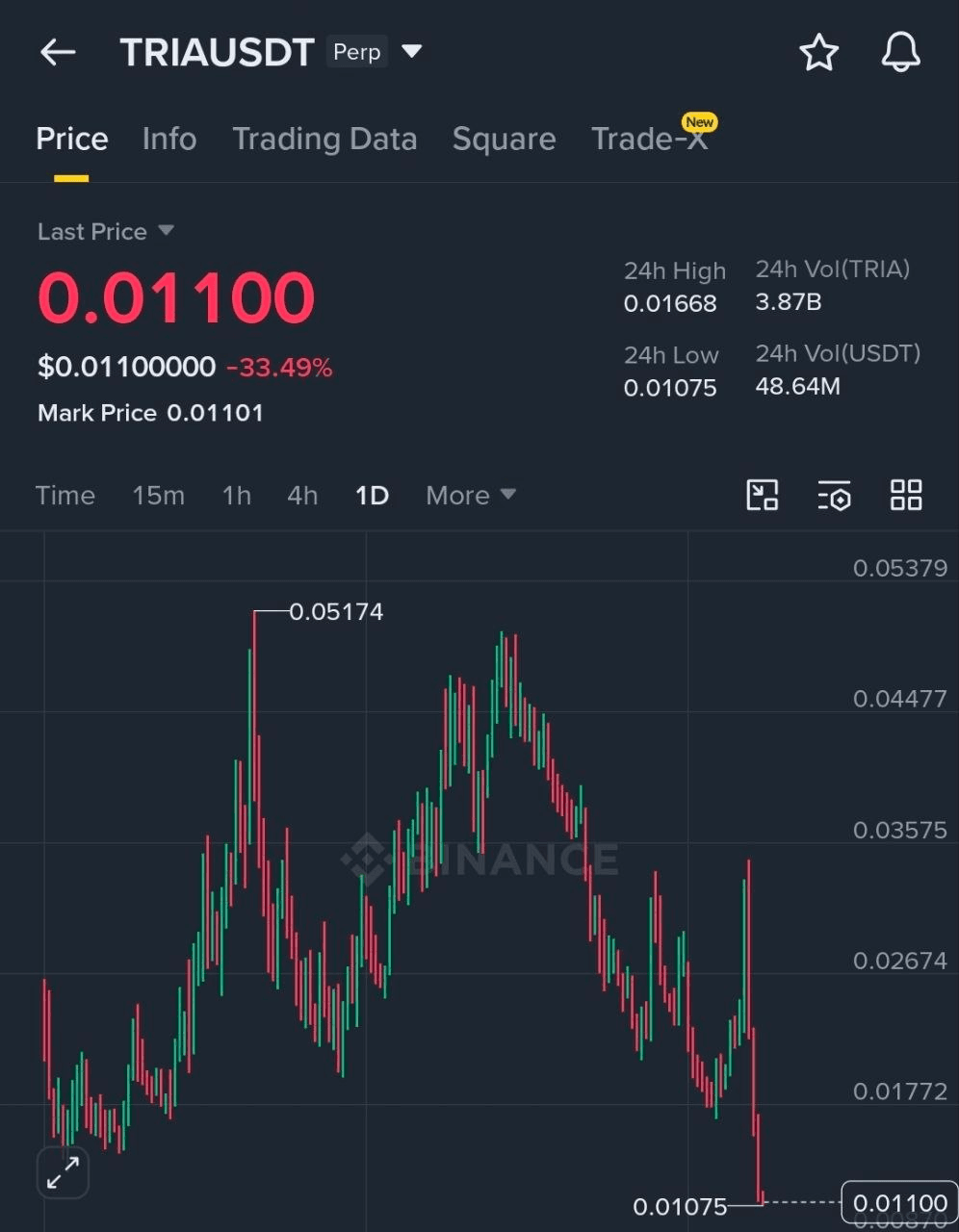This screenshot has width=959, height=1232.
Task: Select the 4h timeframe
Action: [x=302, y=496]
